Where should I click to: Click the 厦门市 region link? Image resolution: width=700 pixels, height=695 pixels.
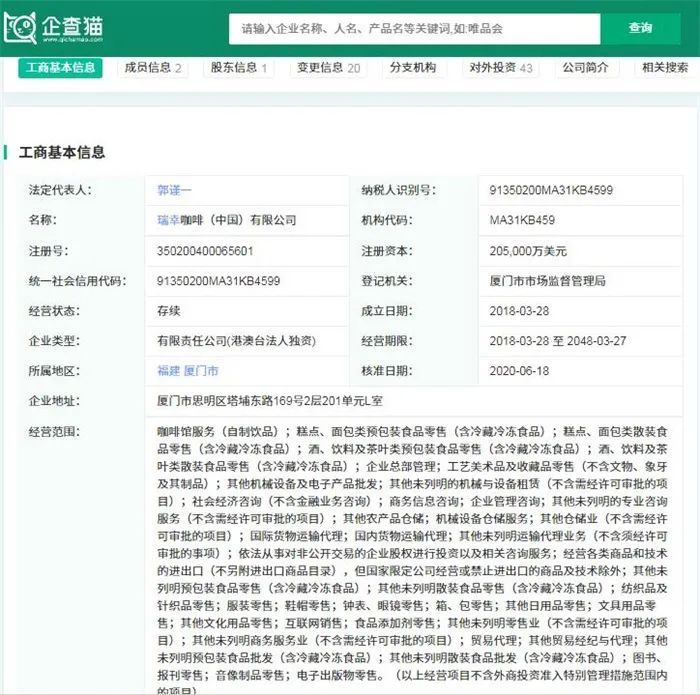point(201,371)
